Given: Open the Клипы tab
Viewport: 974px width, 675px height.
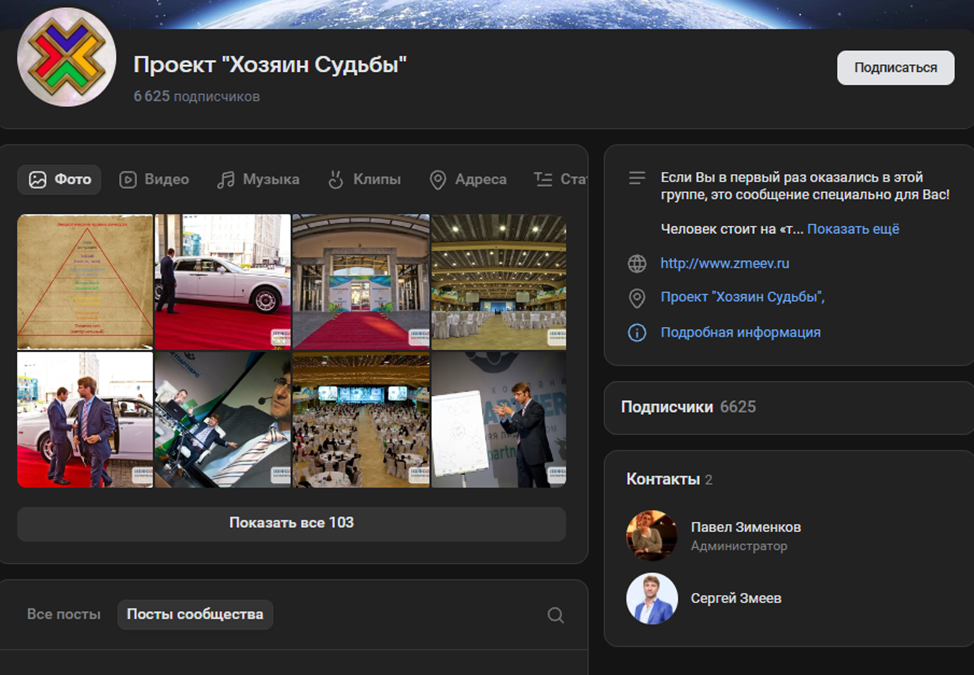Looking at the screenshot, I should [365, 179].
